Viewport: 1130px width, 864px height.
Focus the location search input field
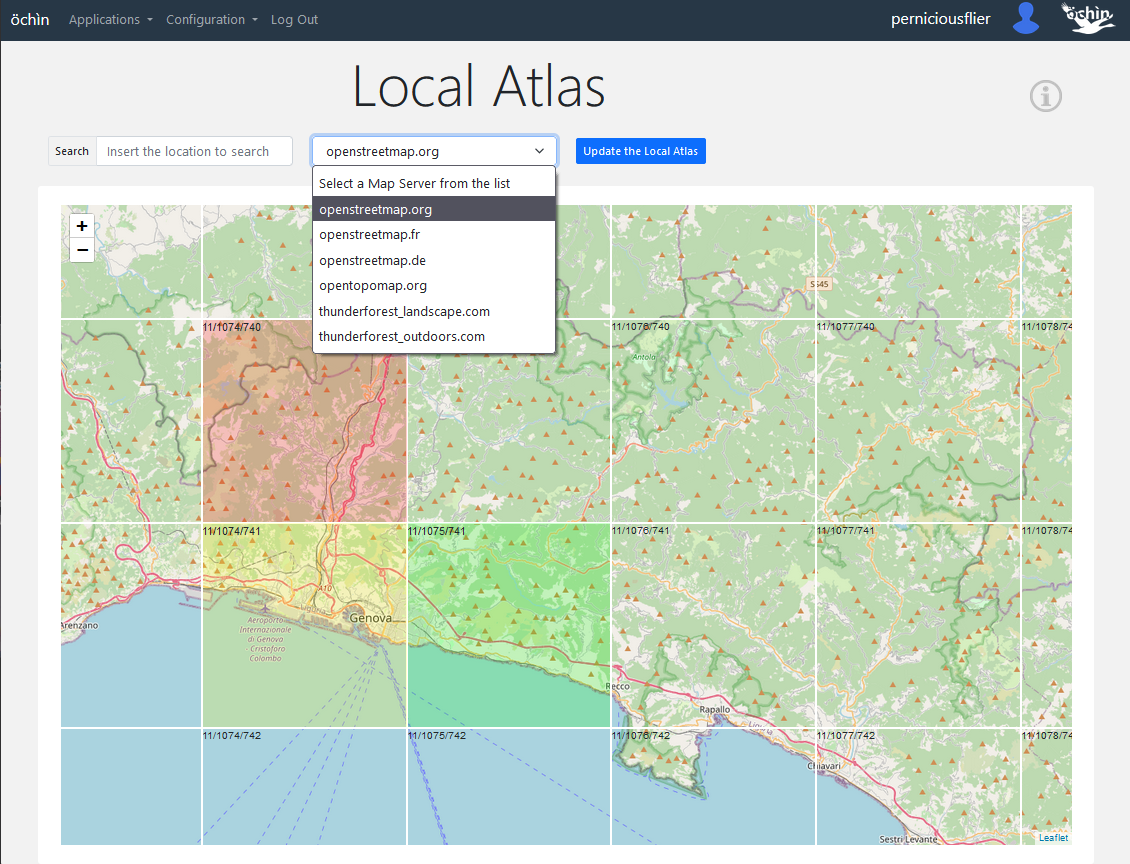coord(195,151)
